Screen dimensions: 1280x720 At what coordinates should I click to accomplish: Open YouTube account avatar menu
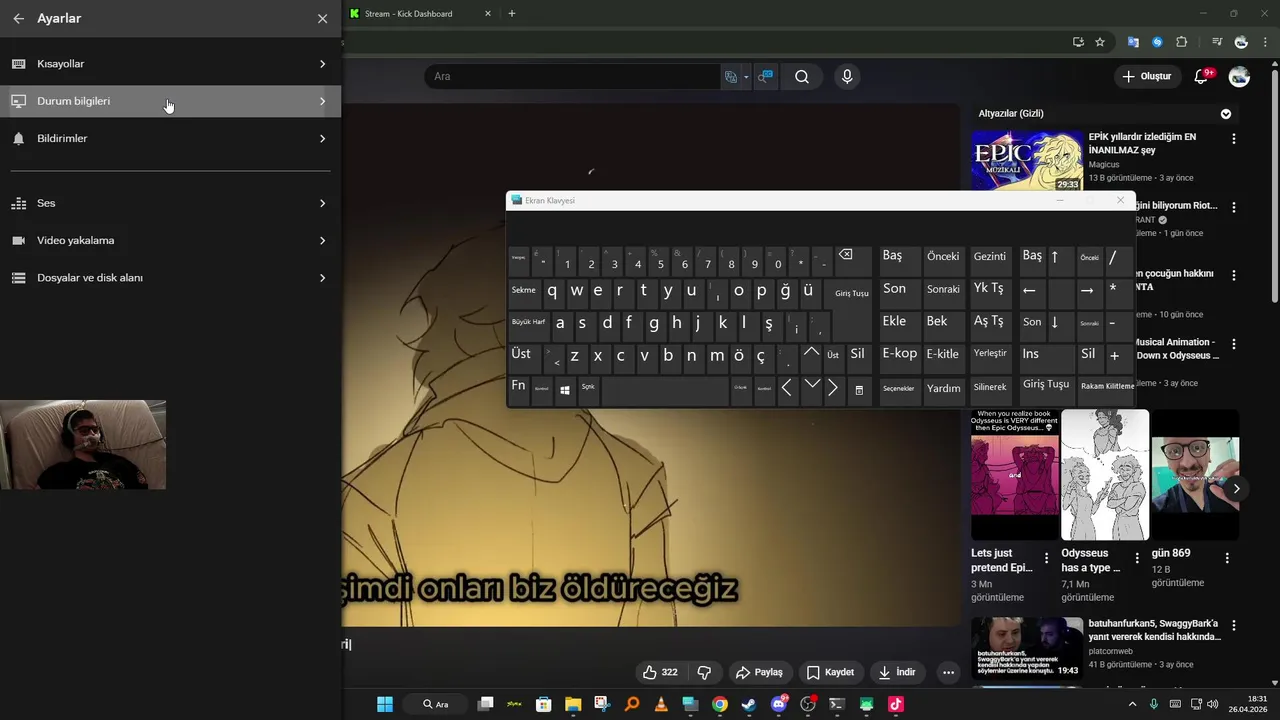(1239, 77)
